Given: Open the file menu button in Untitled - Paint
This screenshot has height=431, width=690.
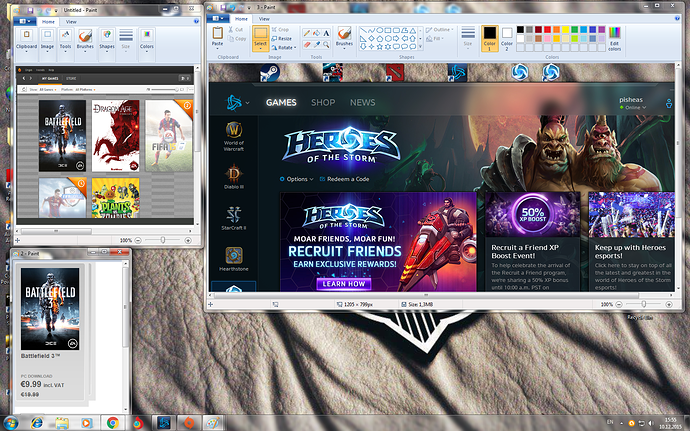Looking at the screenshot, I should (25, 21).
